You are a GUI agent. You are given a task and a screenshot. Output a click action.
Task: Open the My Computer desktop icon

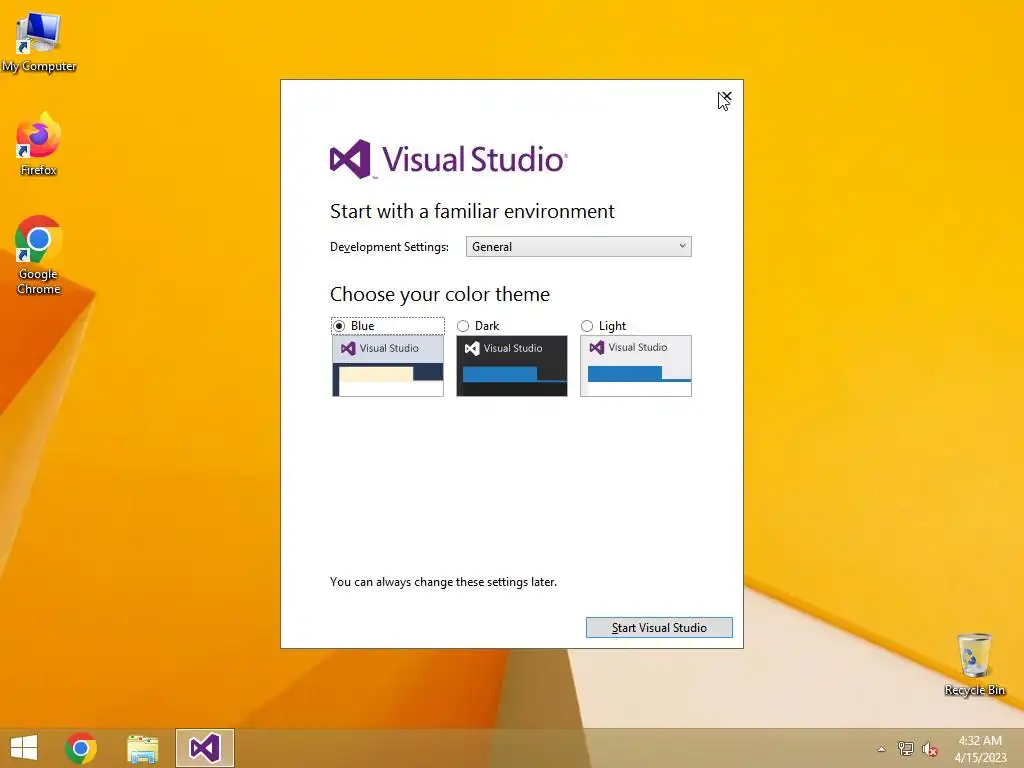pyautogui.click(x=39, y=42)
